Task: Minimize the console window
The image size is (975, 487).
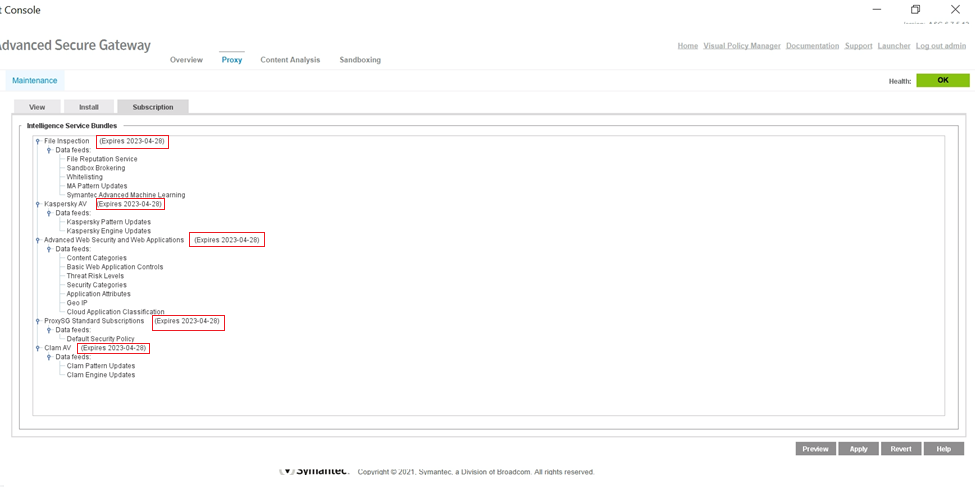Action: (x=876, y=9)
